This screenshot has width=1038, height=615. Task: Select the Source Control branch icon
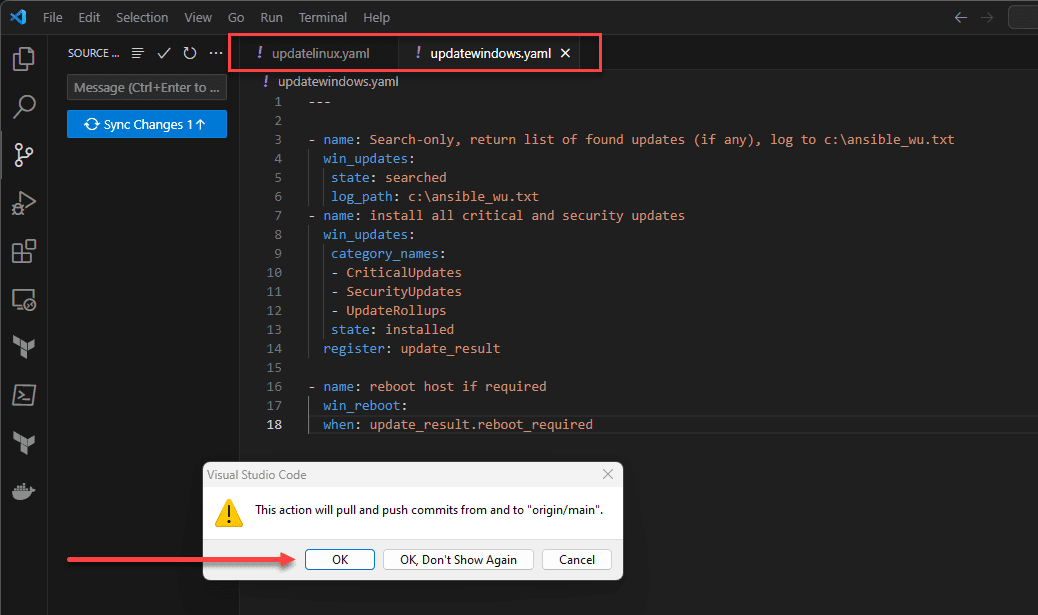(x=23, y=154)
